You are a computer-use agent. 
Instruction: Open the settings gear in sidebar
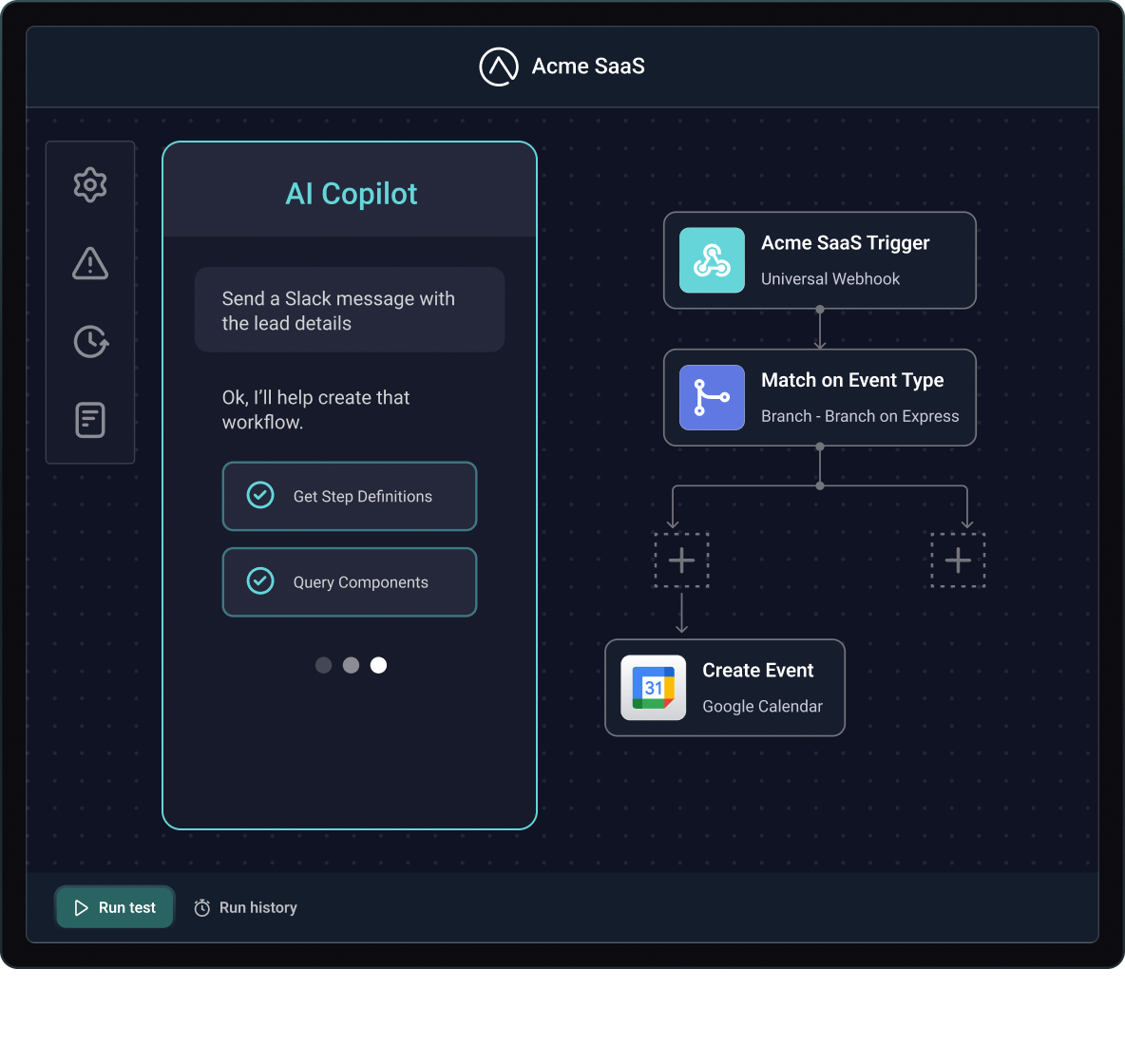(x=90, y=185)
